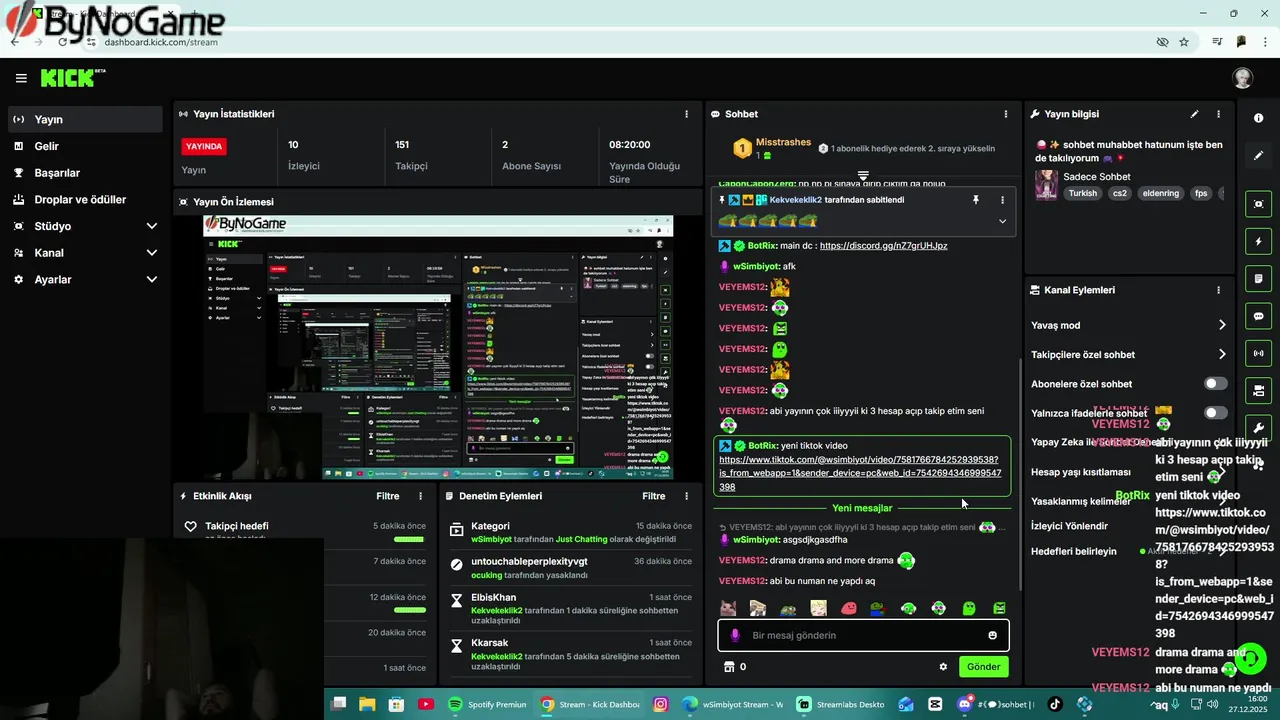Image resolution: width=1280 pixels, height=720 pixels.
Task: Open the discord.gg invite link in chat
Action: point(883,245)
